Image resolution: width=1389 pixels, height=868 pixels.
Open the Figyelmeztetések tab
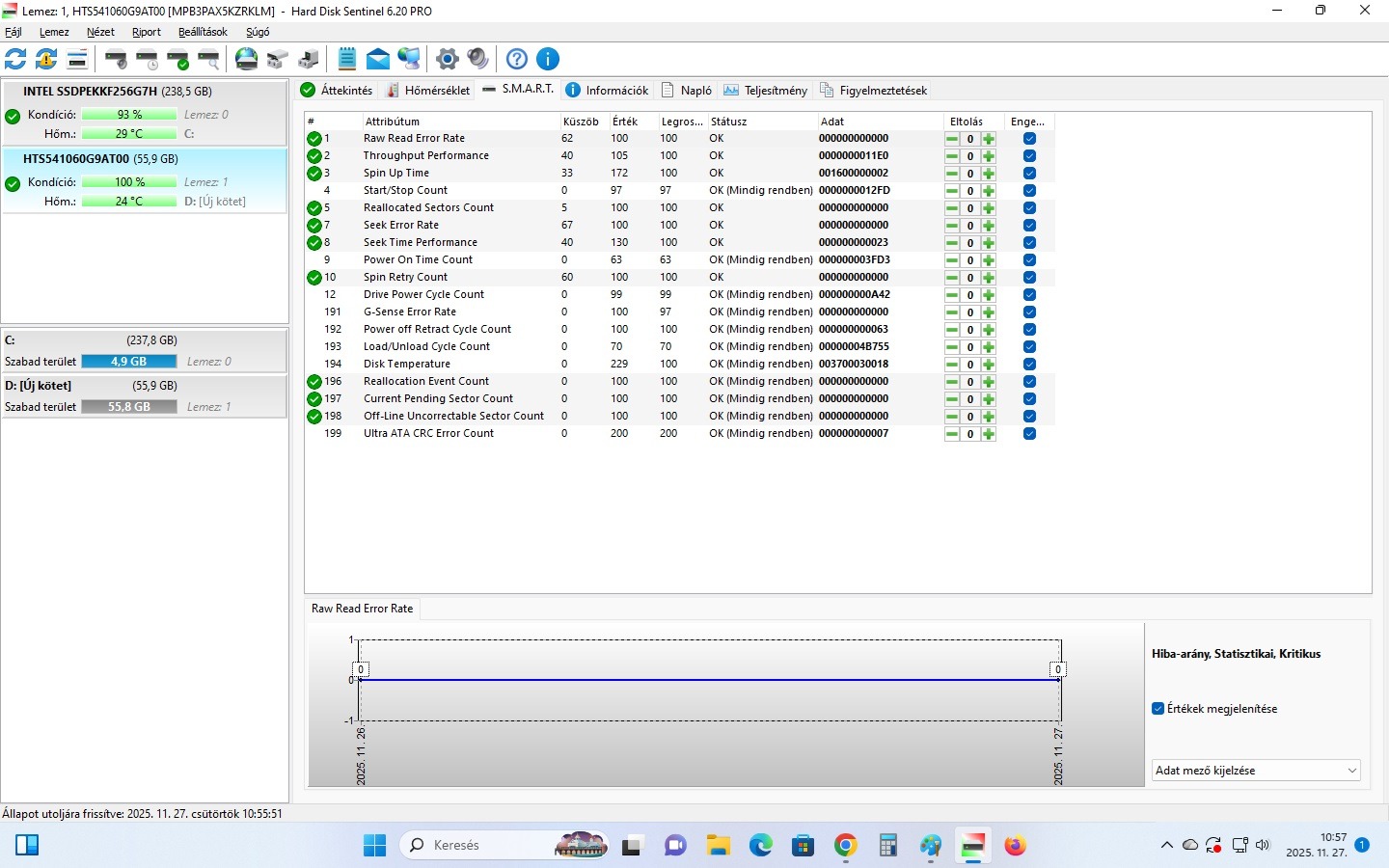(x=874, y=91)
